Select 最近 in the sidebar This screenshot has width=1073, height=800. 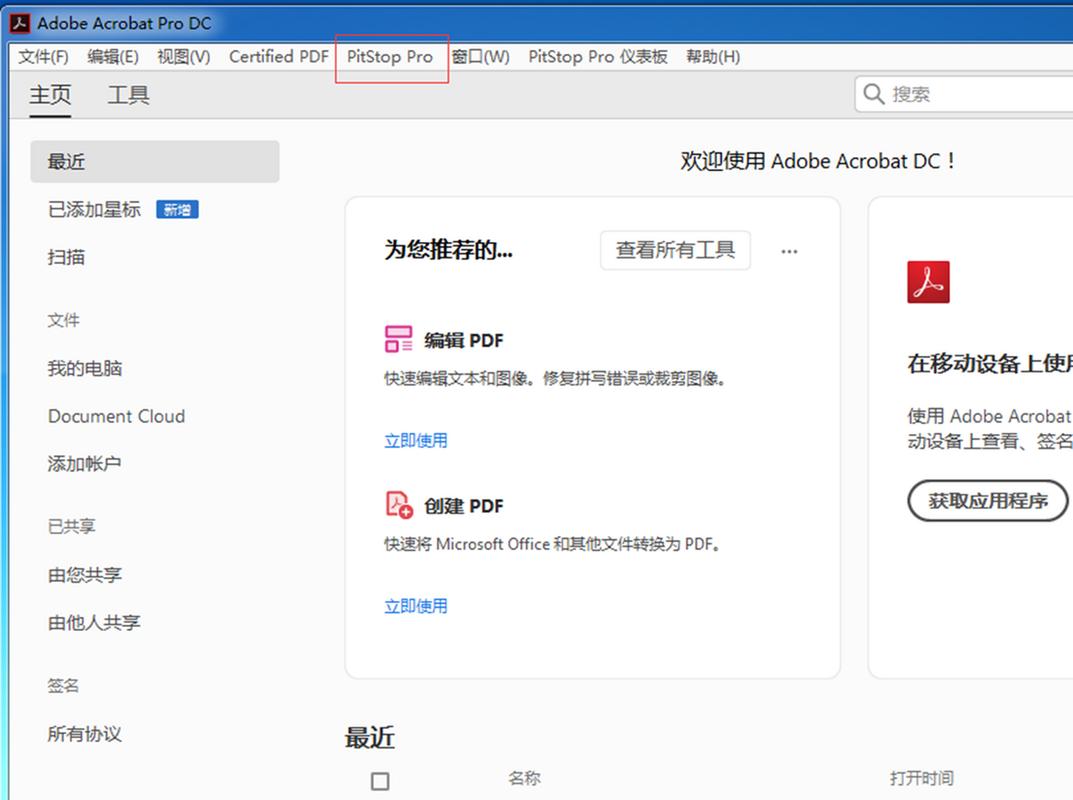point(155,162)
